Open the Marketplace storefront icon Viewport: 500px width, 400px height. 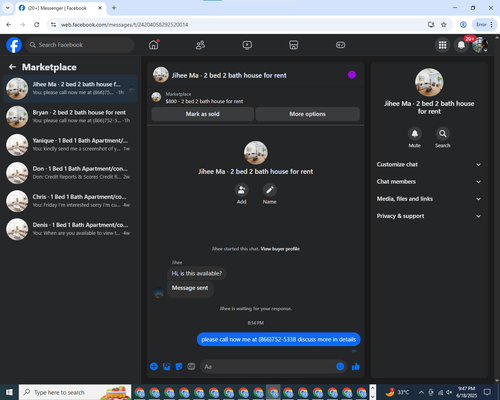pos(294,45)
